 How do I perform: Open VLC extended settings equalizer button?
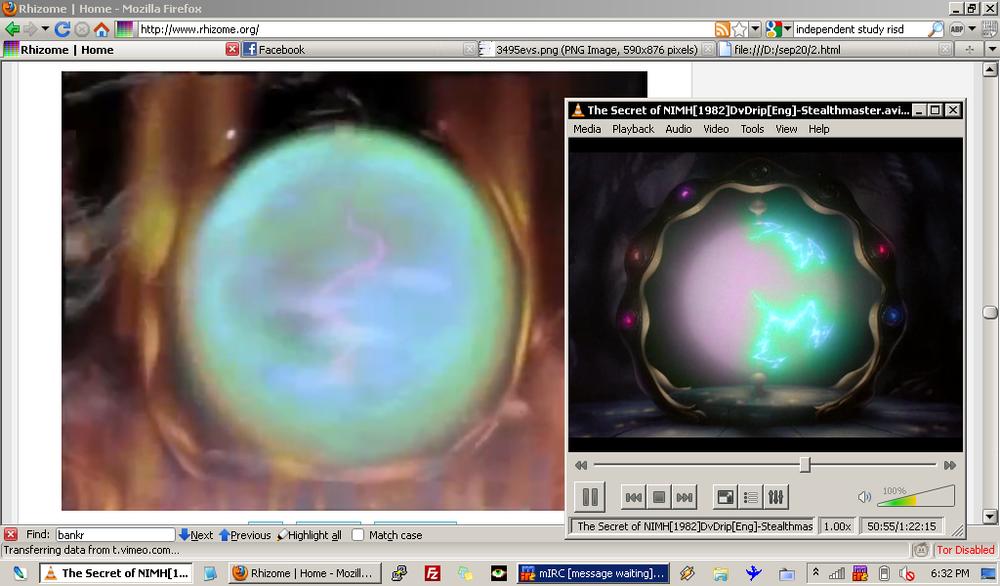[x=776, y=497]
